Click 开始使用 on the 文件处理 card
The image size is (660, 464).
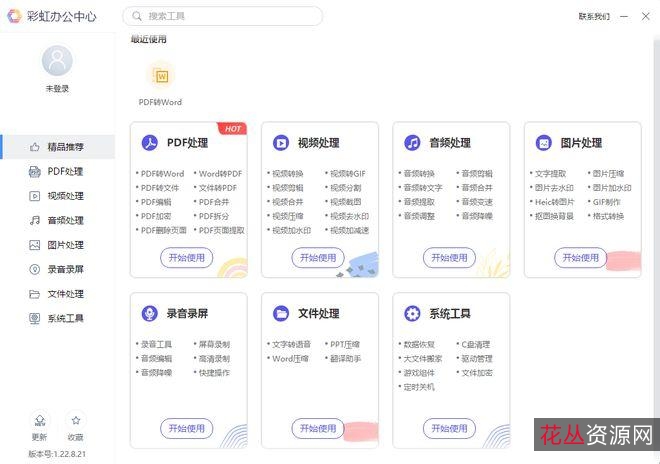point(318,428)
